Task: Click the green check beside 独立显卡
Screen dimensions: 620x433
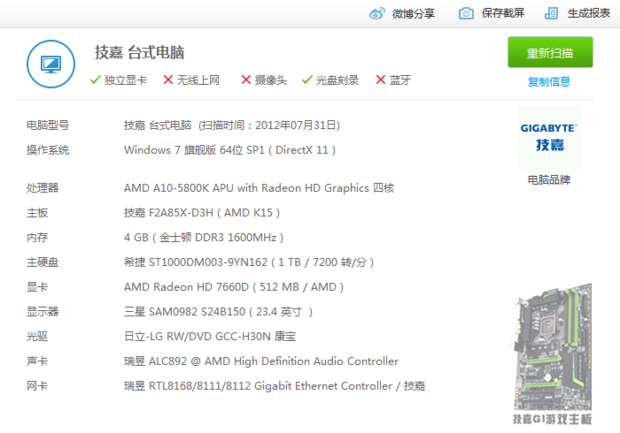Action: point(95,80)
